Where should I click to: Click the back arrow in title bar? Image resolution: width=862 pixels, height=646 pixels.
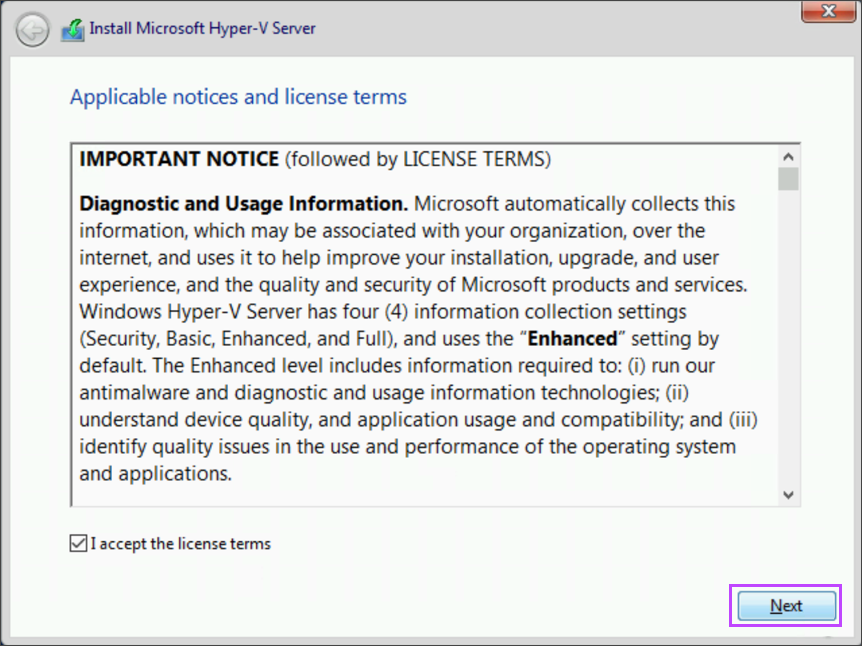tap(33, 30)
